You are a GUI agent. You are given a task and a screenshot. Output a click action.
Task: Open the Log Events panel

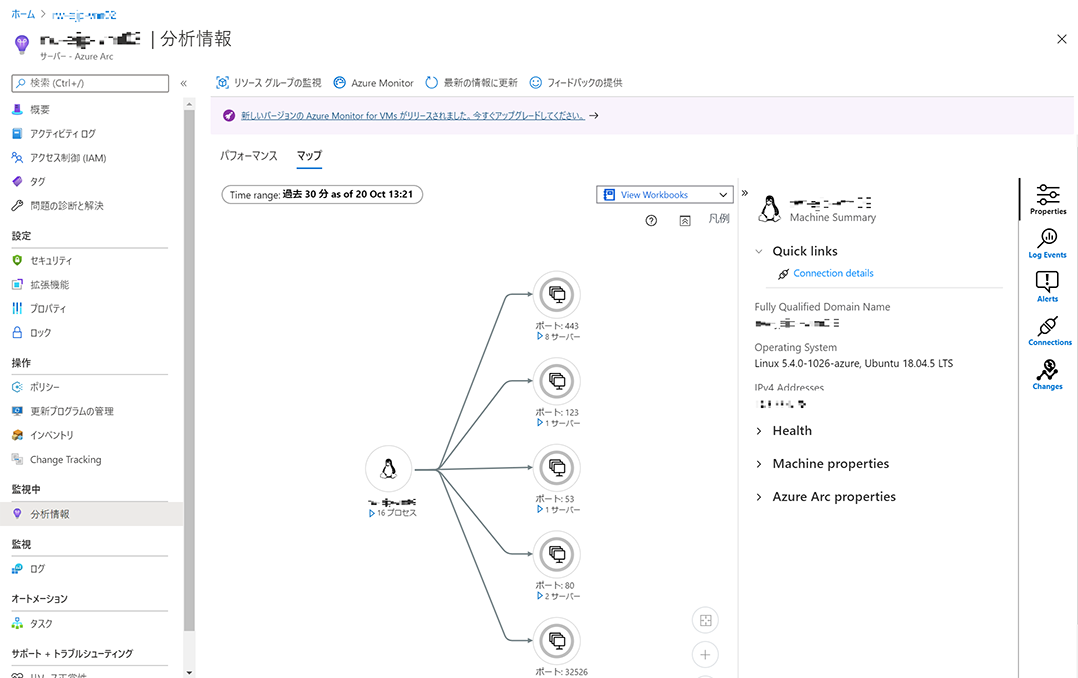(x=1048, y=243)
